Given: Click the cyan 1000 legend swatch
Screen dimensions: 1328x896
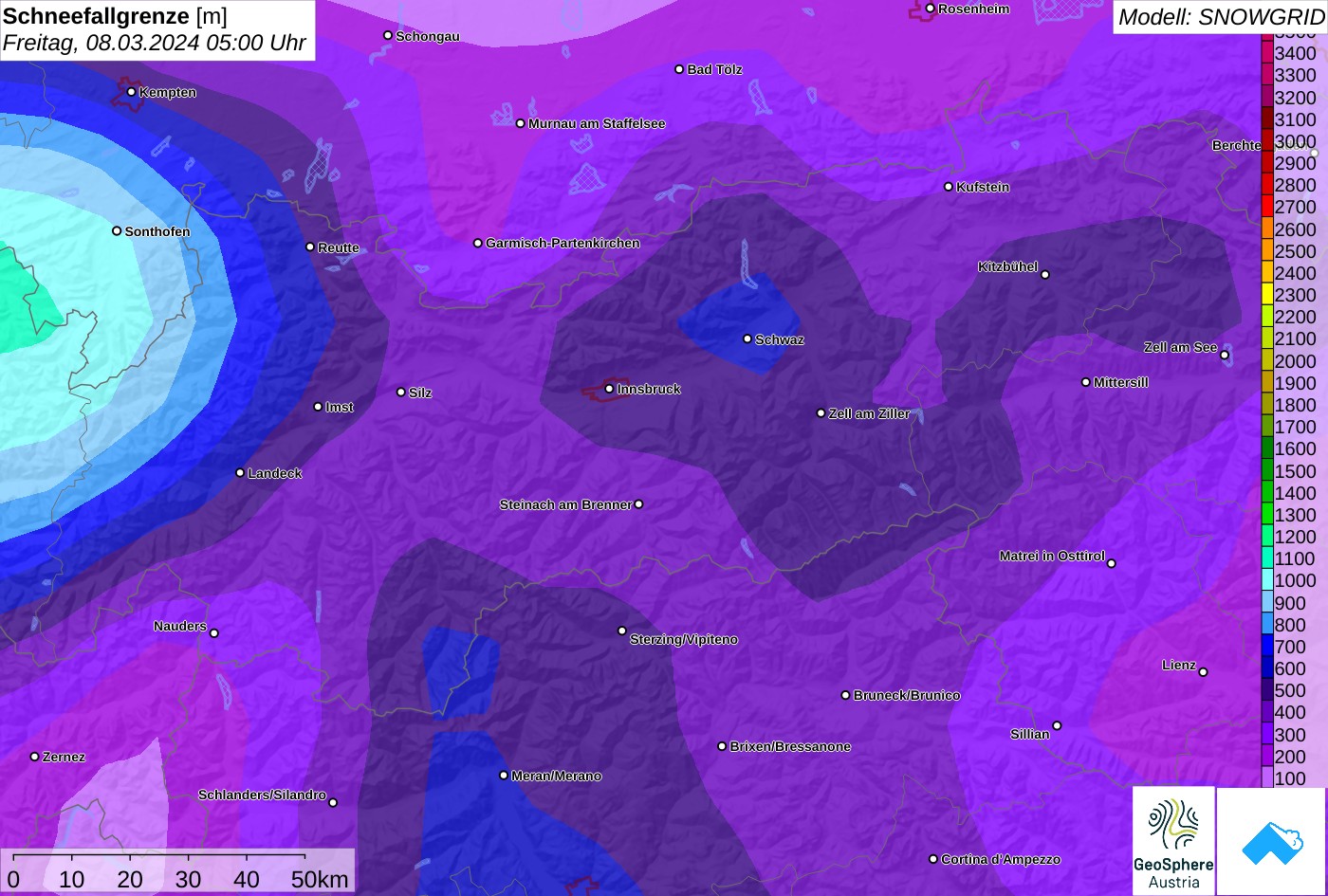Looking at the screenshot, I should (x=1266, y=580).
